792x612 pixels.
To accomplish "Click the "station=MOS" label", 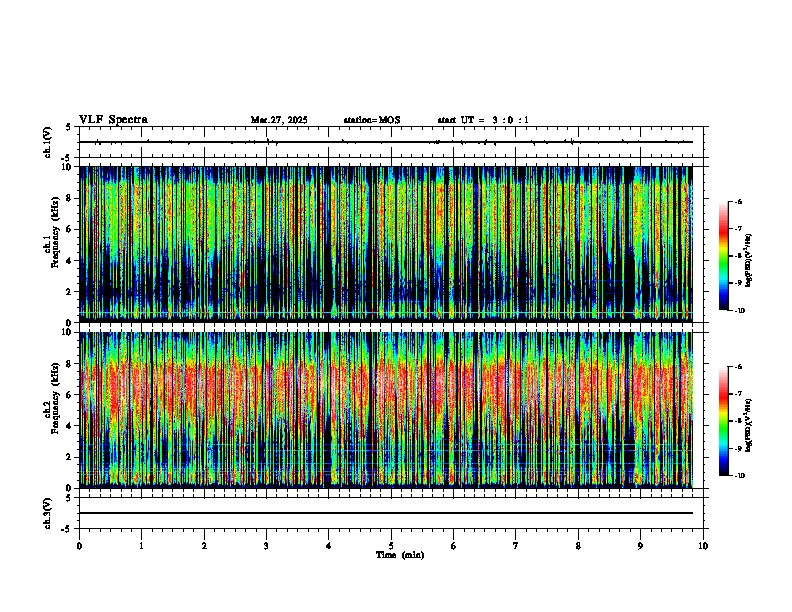I will pos(372,120).
